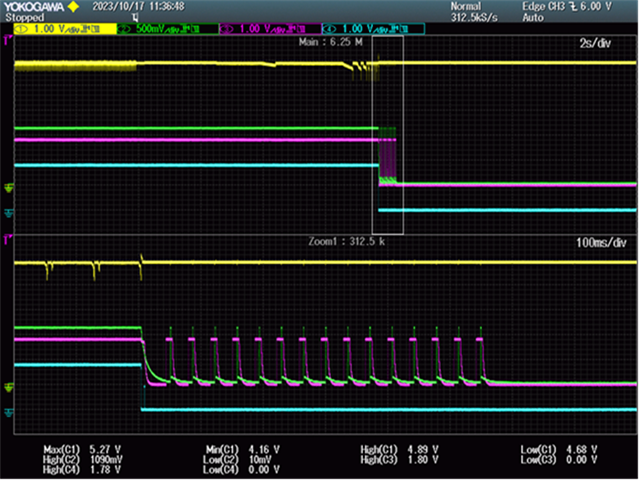Click the High(C2) 1090mV measurement
The height and width of the screenshot is (480, 639).
82,460
